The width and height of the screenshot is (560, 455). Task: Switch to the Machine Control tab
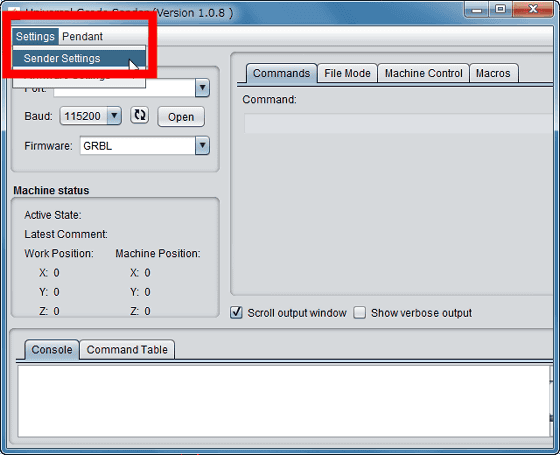click(423, 73)
